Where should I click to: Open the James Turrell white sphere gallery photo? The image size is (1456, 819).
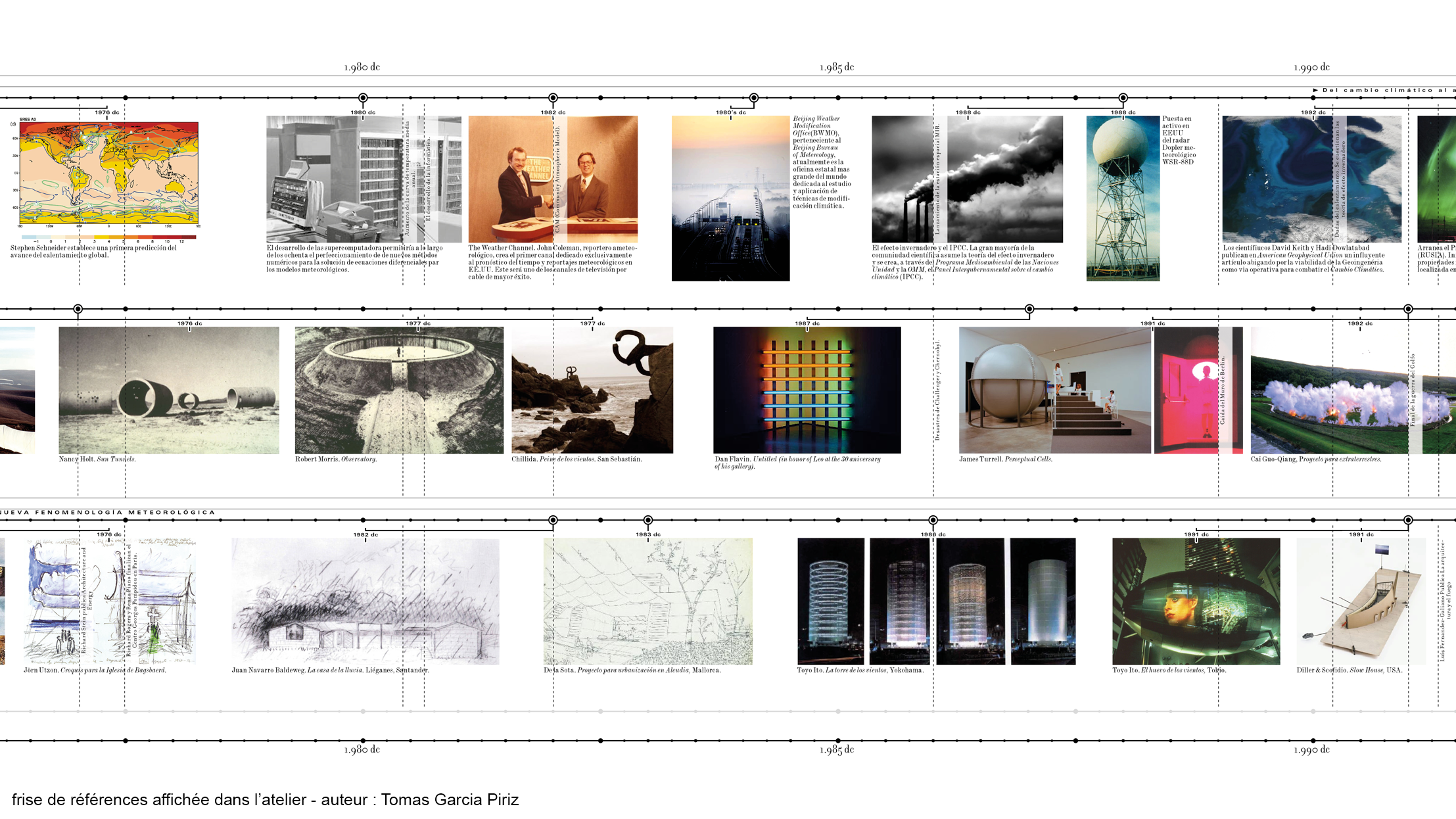coord(1055,390)
